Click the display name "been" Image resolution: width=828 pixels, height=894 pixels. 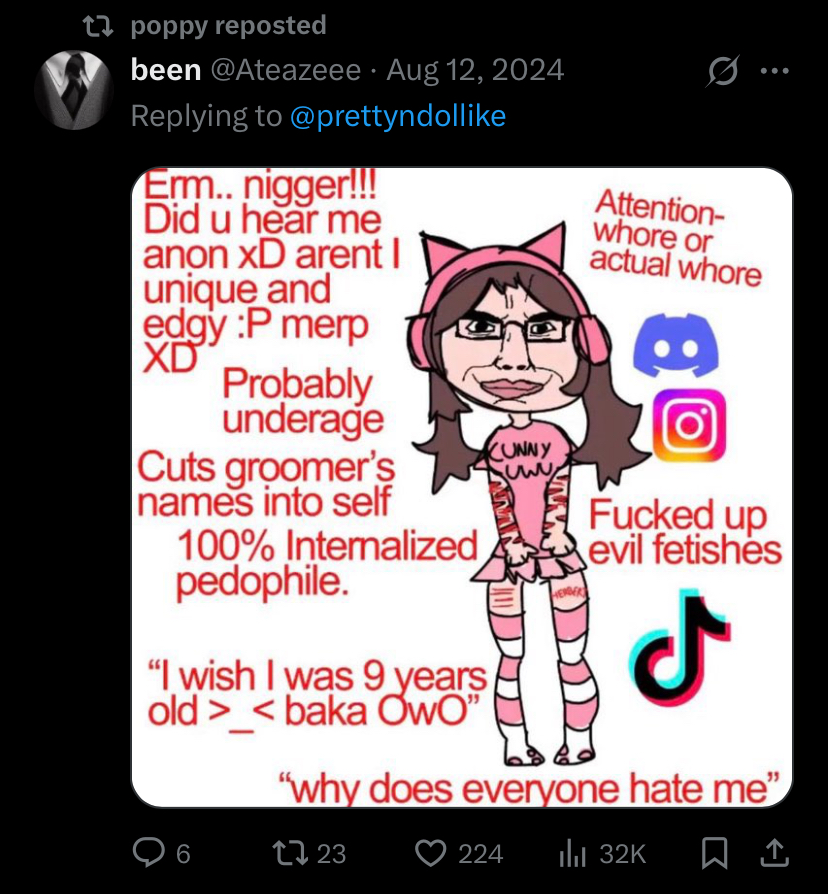[x=166, y=71]
